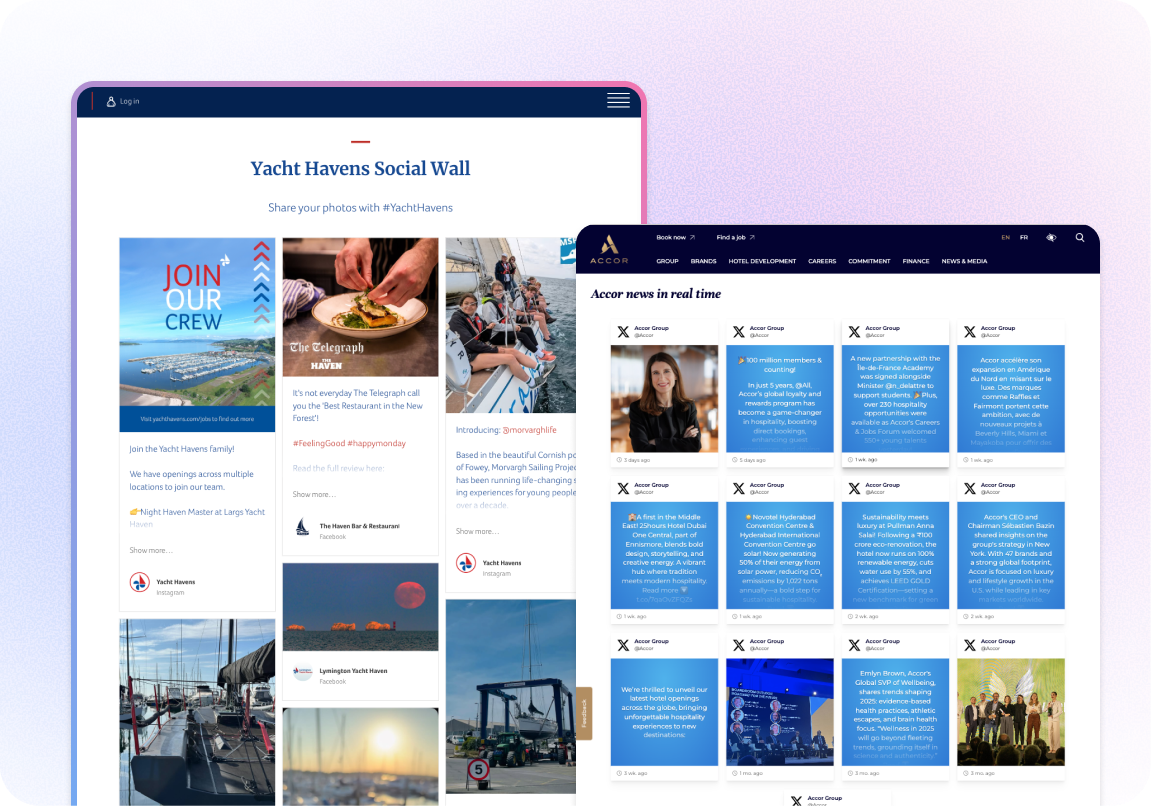
Task: Click Lymington Yacht Haven avatar icon
Action: coord(302,672)
